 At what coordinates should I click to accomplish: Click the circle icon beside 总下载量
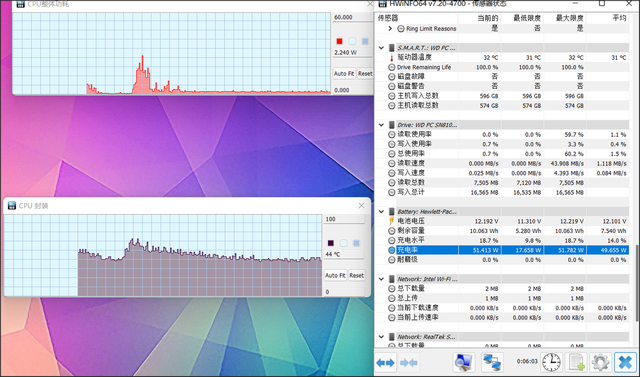tap(391, 288)
